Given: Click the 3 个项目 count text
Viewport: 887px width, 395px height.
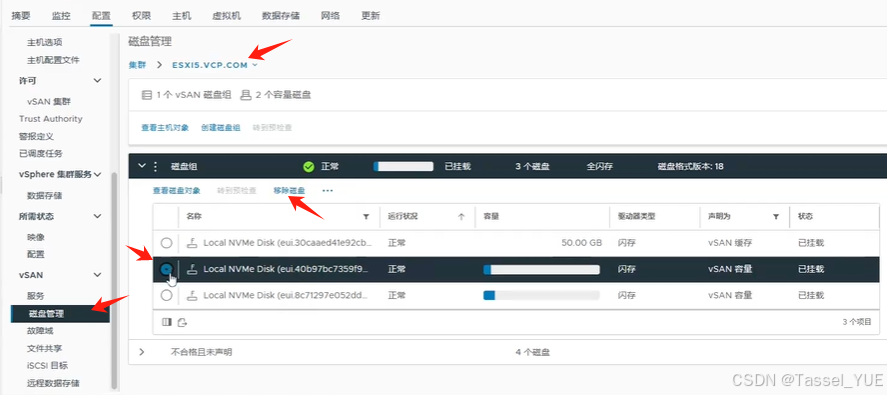Looking at the screenshot, I should pyautogui.click(x=857, y=322).
